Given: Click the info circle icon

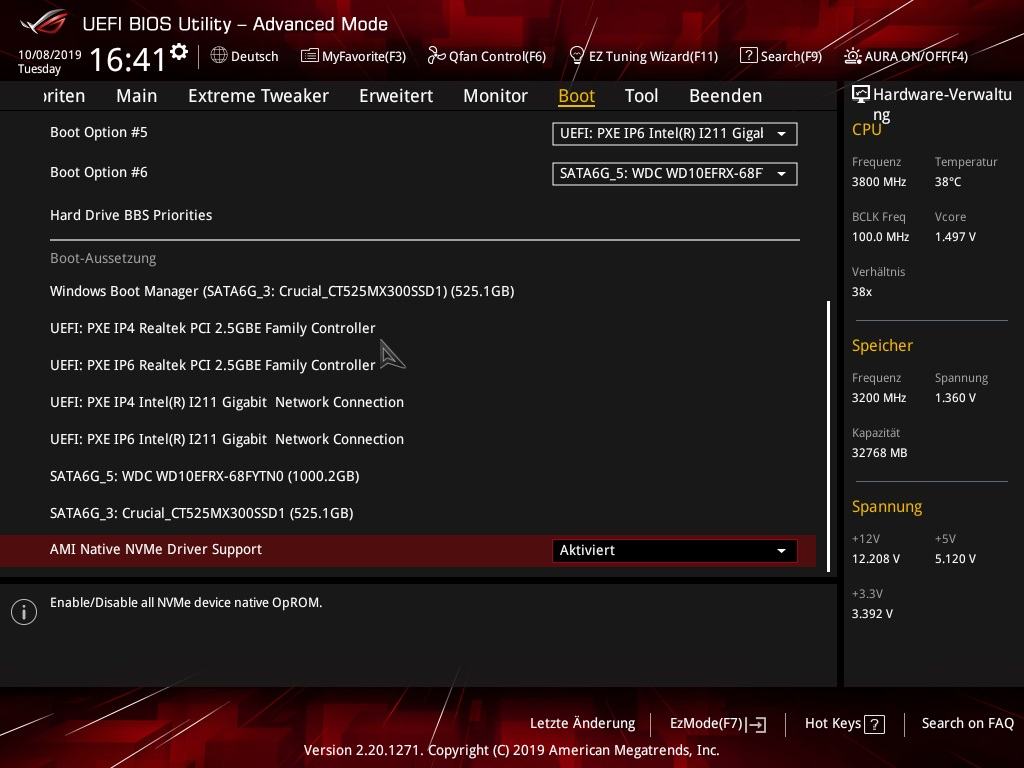Looking at the screenshot, I should [24, 612].
